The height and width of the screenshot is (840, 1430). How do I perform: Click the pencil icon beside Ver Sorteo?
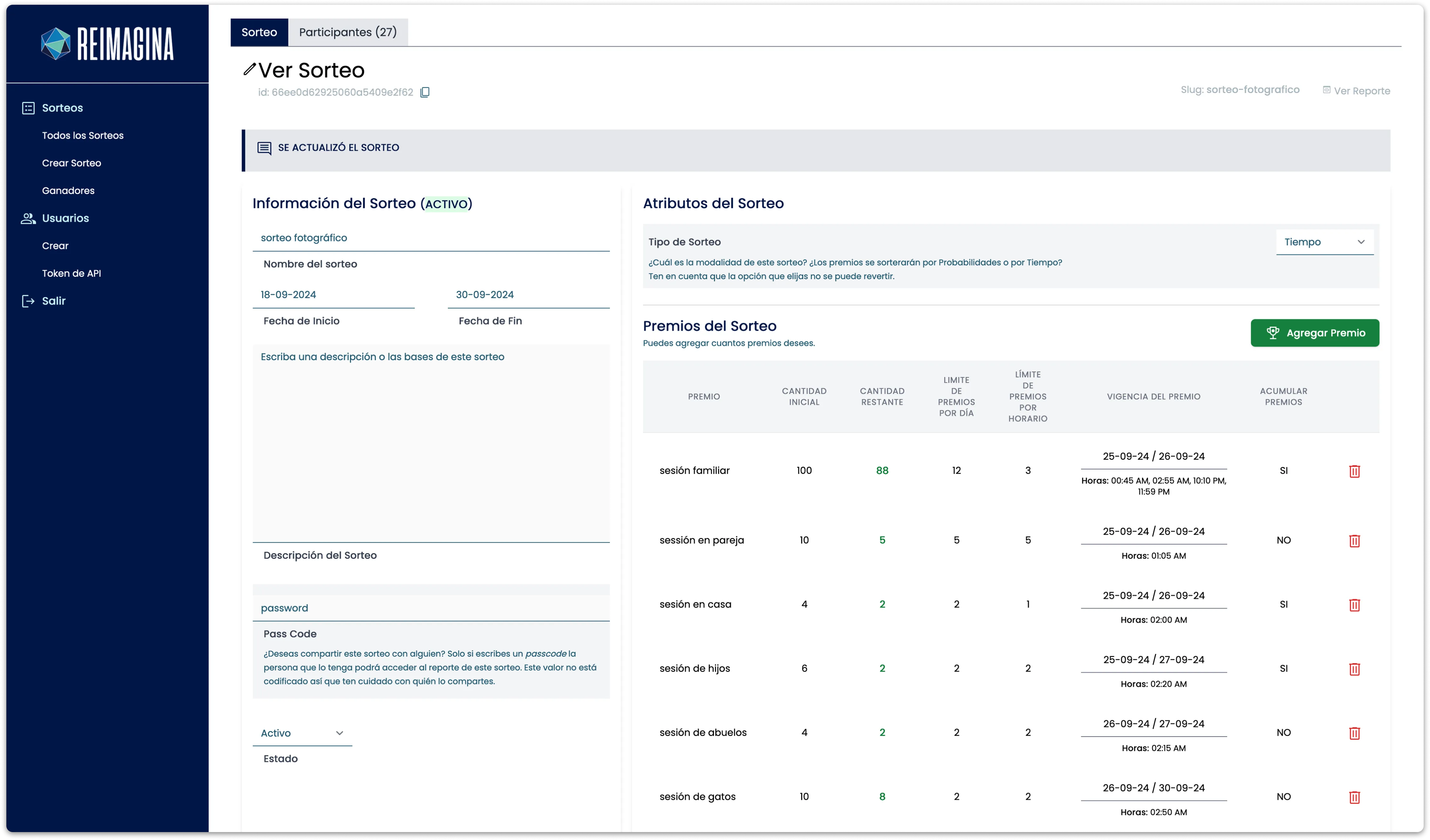click(x=249, y=69)
